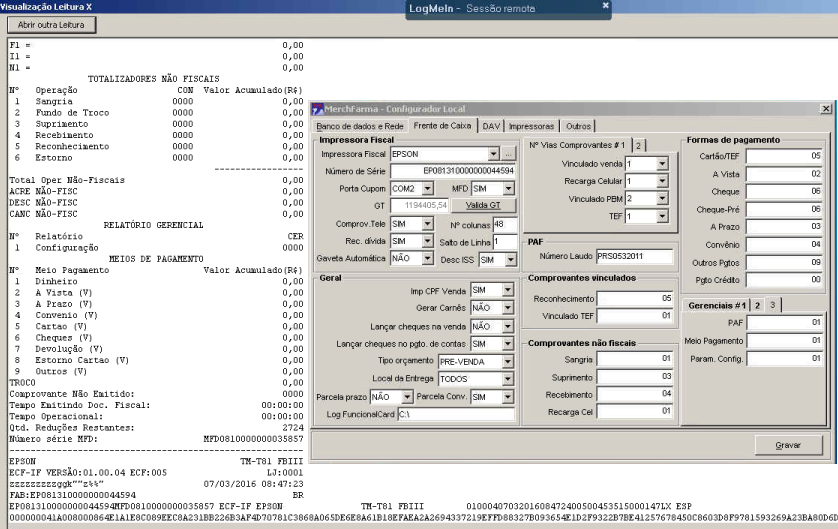Viewport: 838px width, 529px height.
Task: Click the Cartão/TEF payment field
Action: 785,155
